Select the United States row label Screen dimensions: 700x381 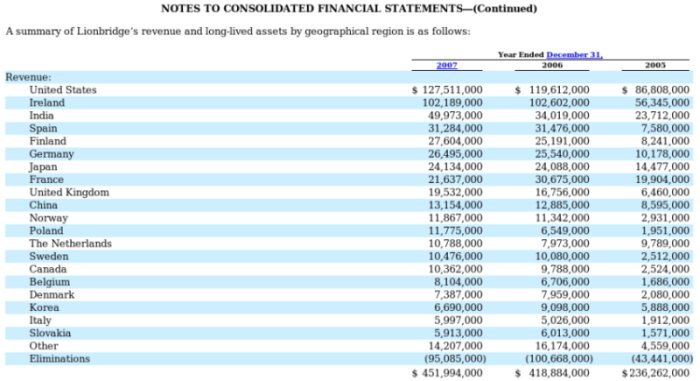click(x=63, y=90)
